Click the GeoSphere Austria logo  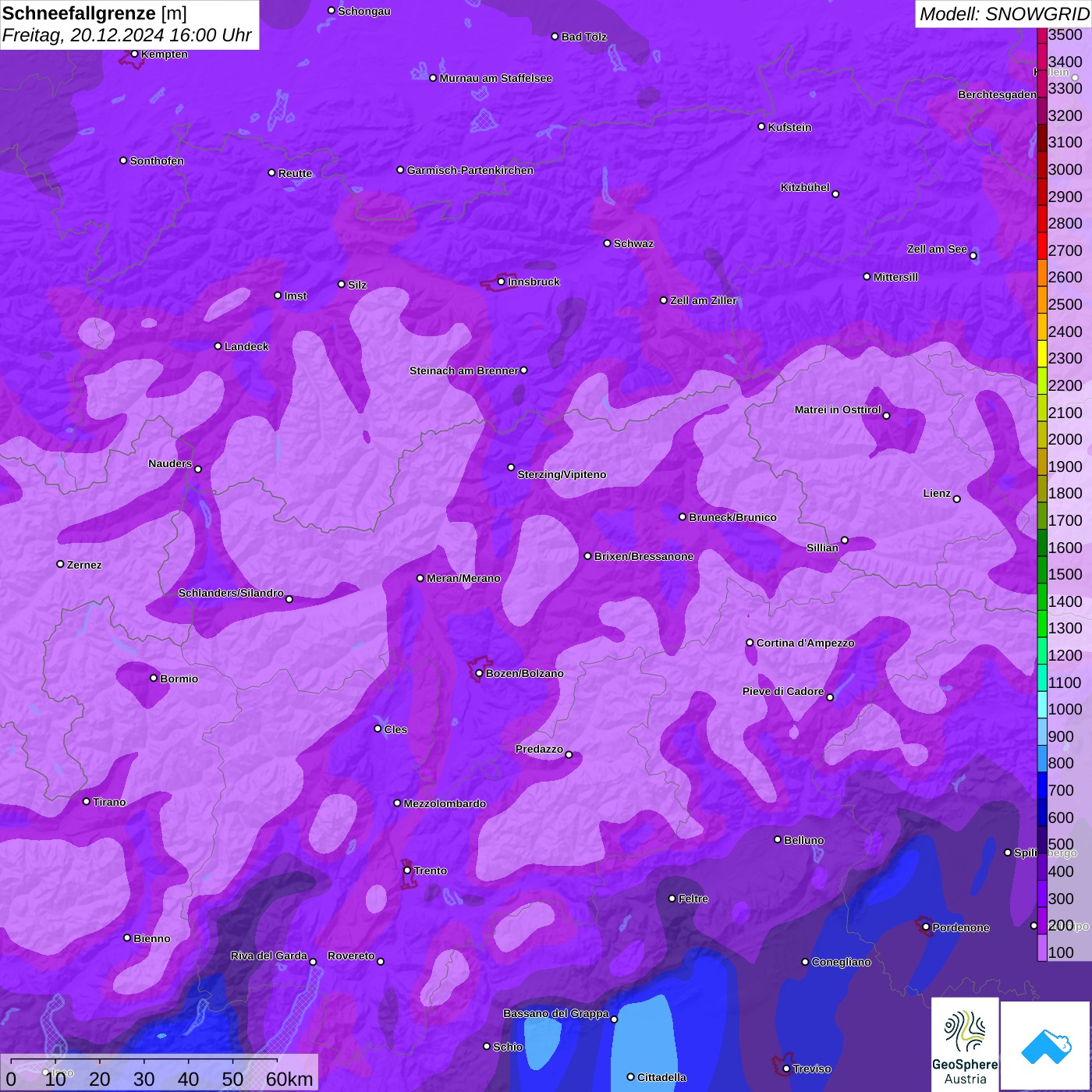(965, 1044)
